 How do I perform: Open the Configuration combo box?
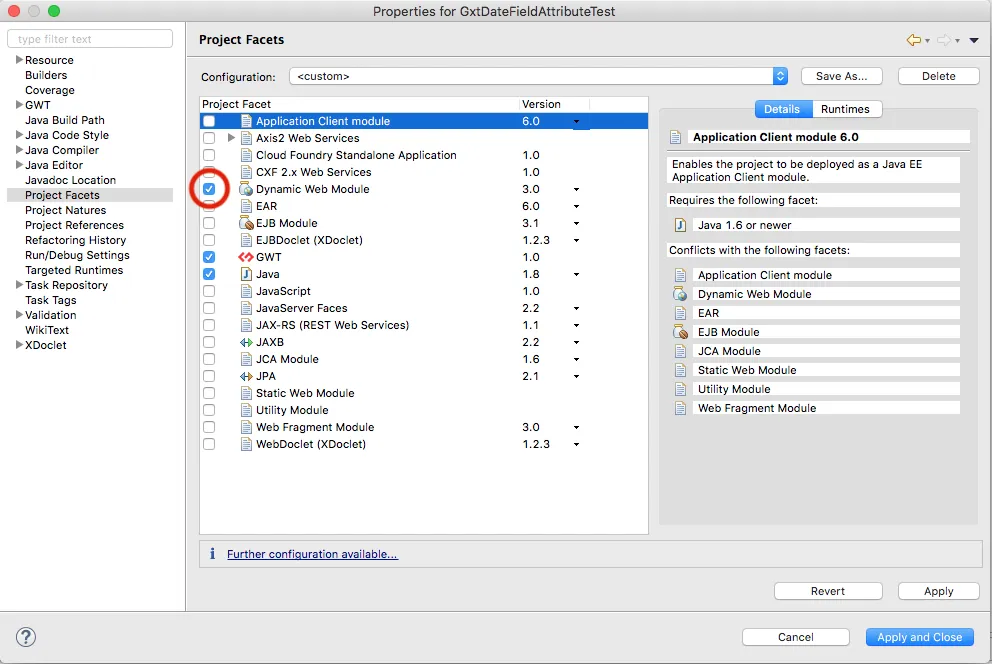538,76
